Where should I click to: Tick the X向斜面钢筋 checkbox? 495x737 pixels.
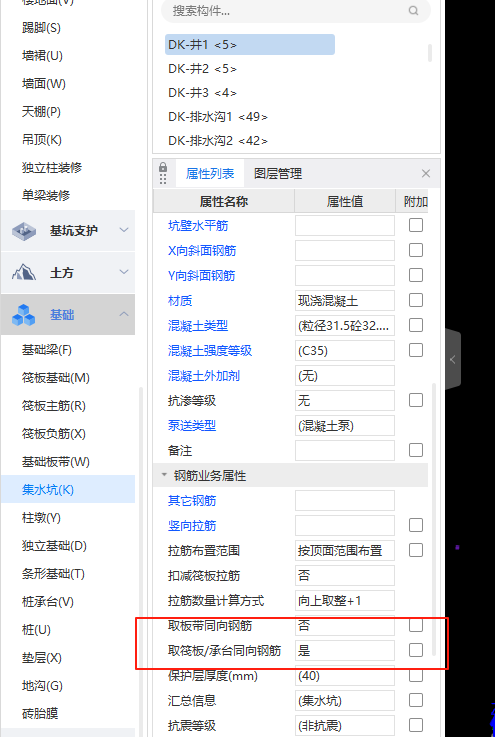pos(416,250)
